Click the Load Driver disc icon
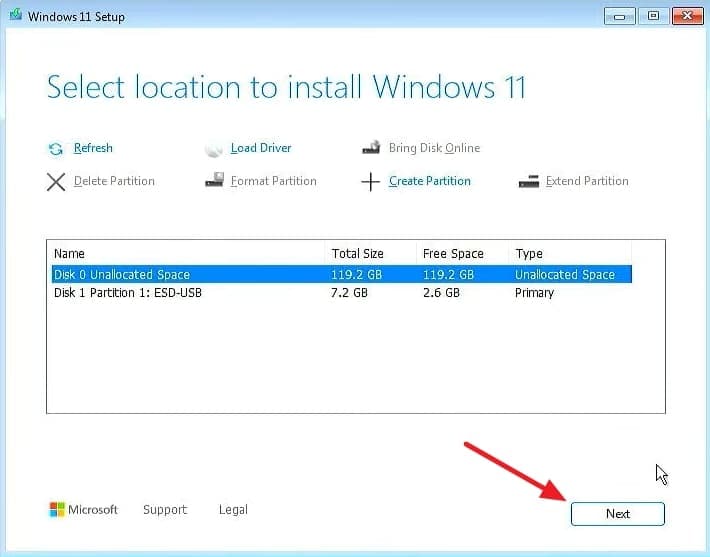 tap(213, 149)
